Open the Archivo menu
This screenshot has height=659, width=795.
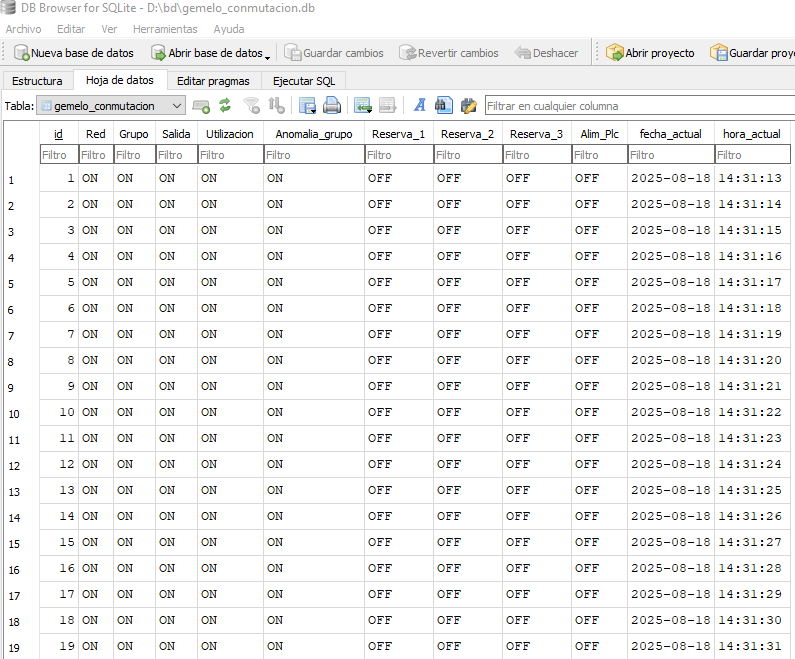(x=23, y=29)
